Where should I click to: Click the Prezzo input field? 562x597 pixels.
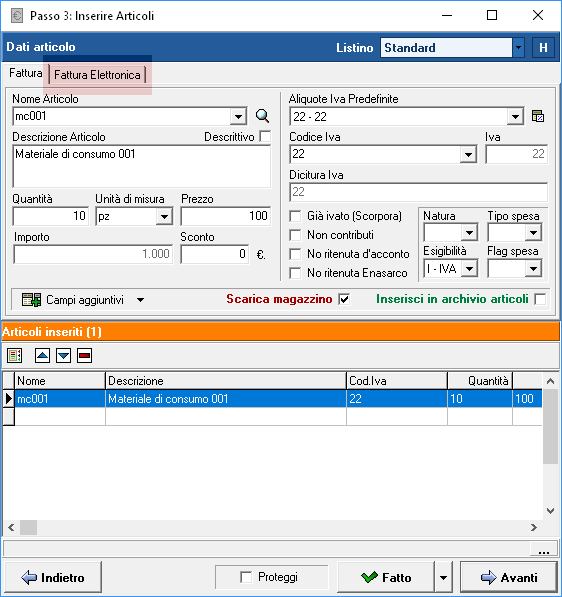[x=225, y=216]
